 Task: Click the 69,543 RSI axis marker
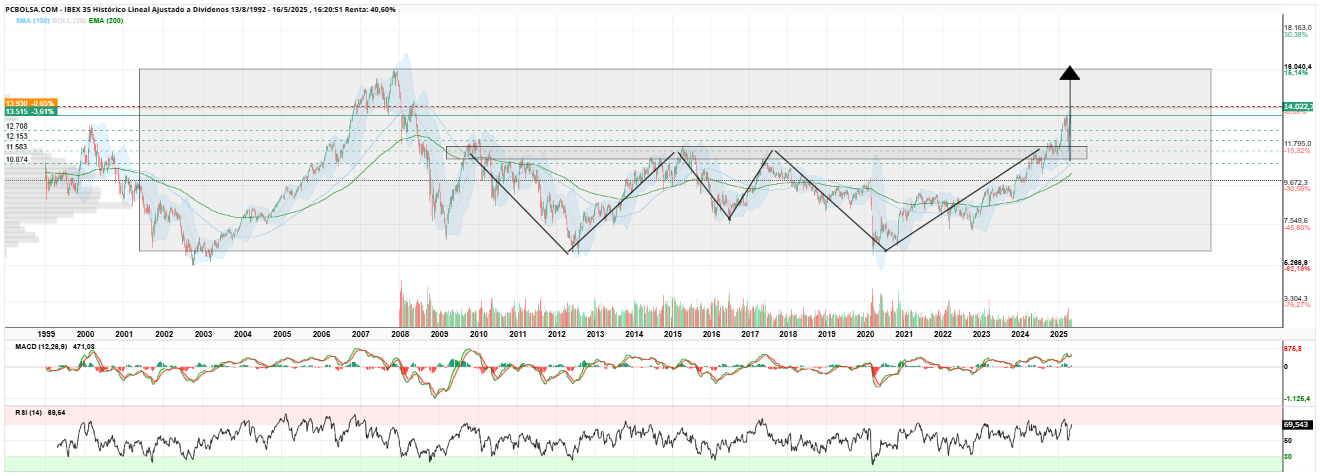1296,425
